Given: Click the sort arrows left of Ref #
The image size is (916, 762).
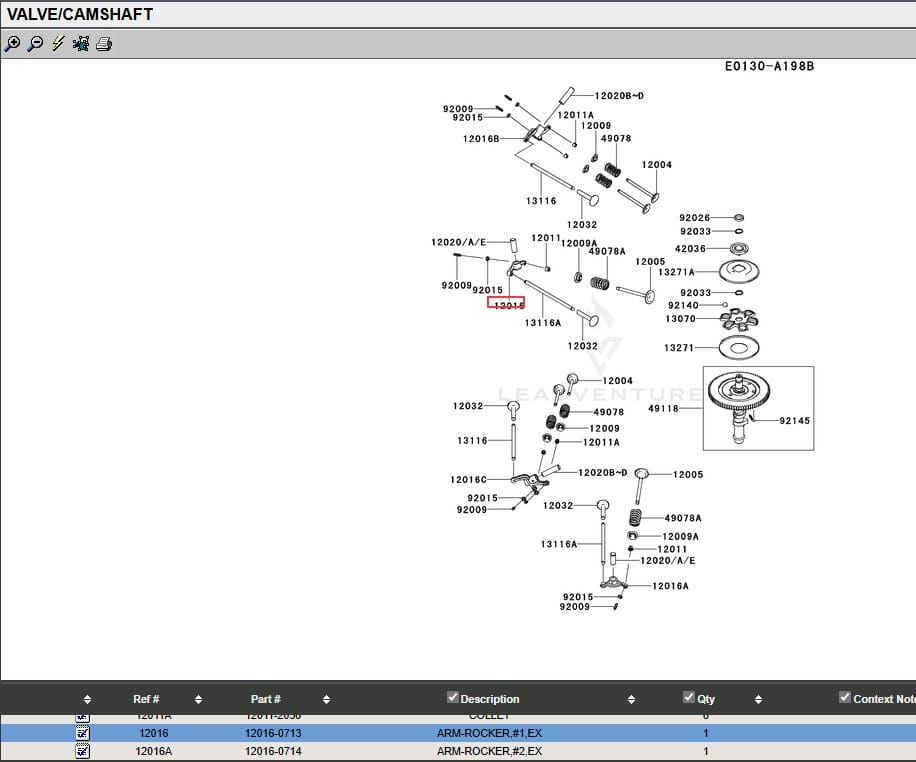Looking at the screenshot, I should click(x=87, y=699).
